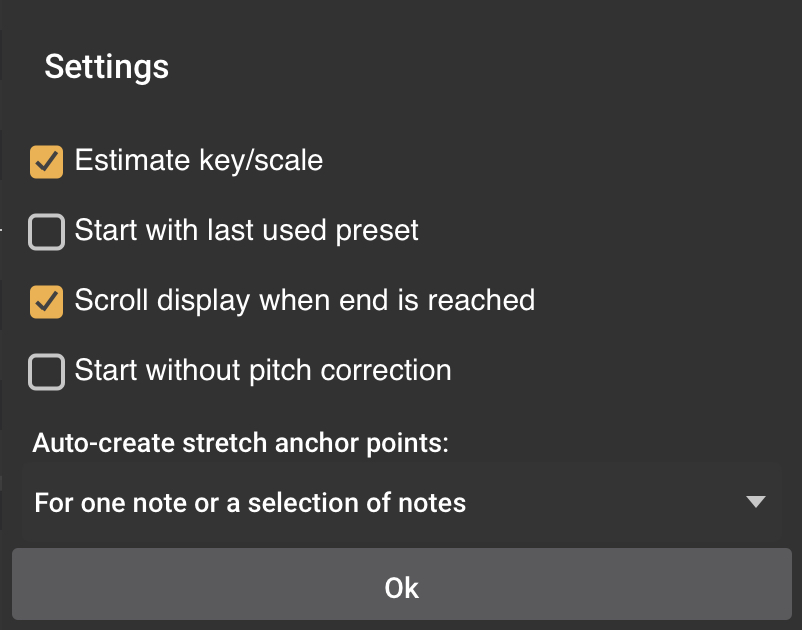Click the empty box beside last used preset

click(46, 232)
